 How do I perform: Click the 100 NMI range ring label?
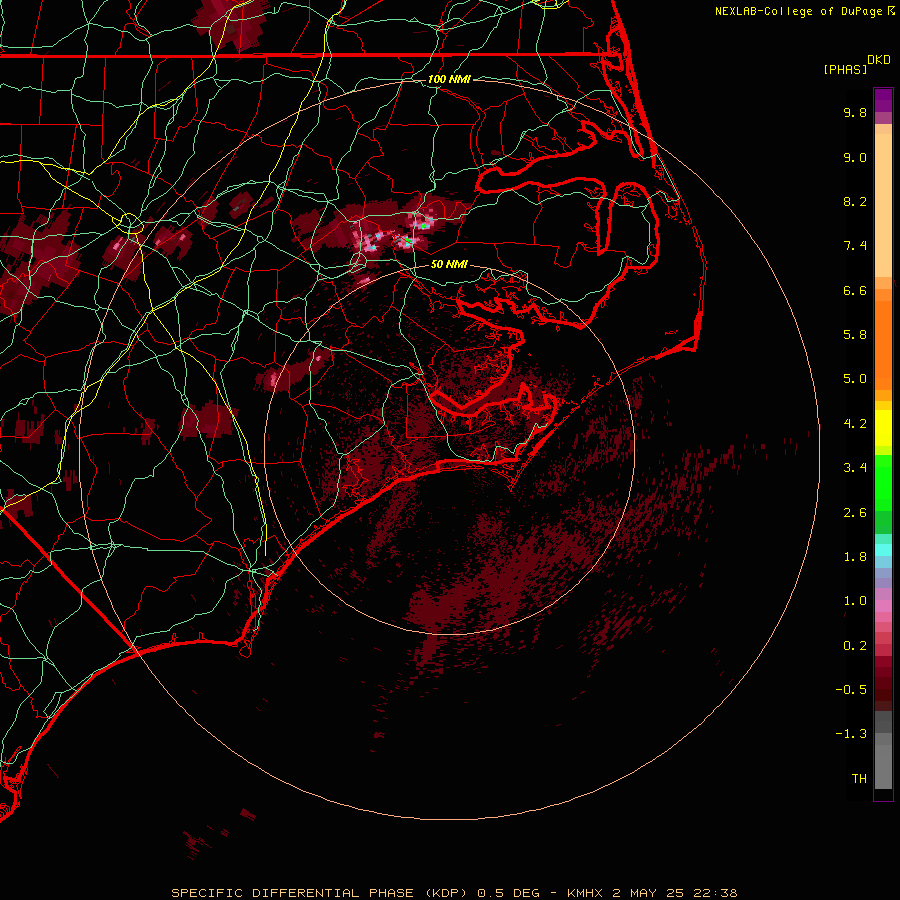(x=449, y=79)
